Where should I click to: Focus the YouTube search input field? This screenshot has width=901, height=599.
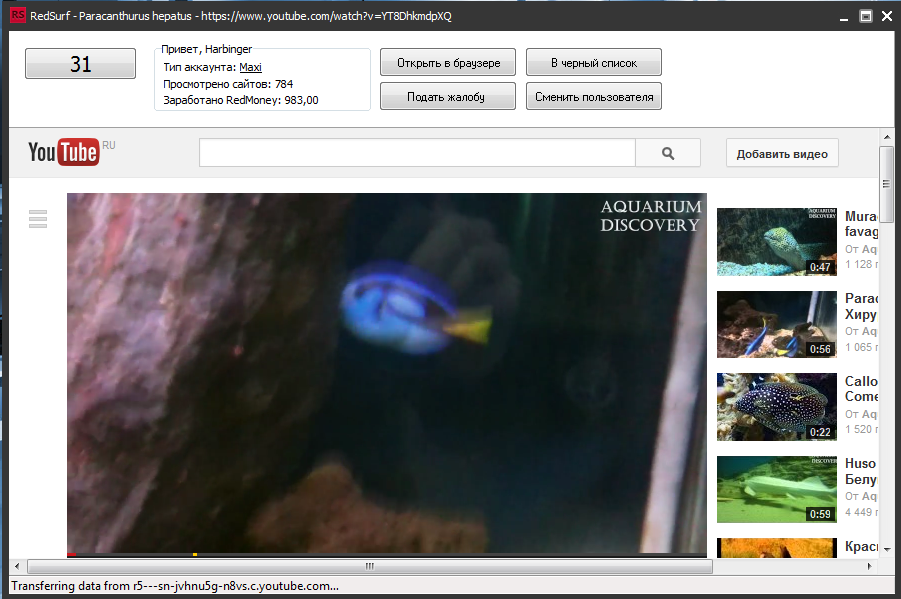coord(417,153)
